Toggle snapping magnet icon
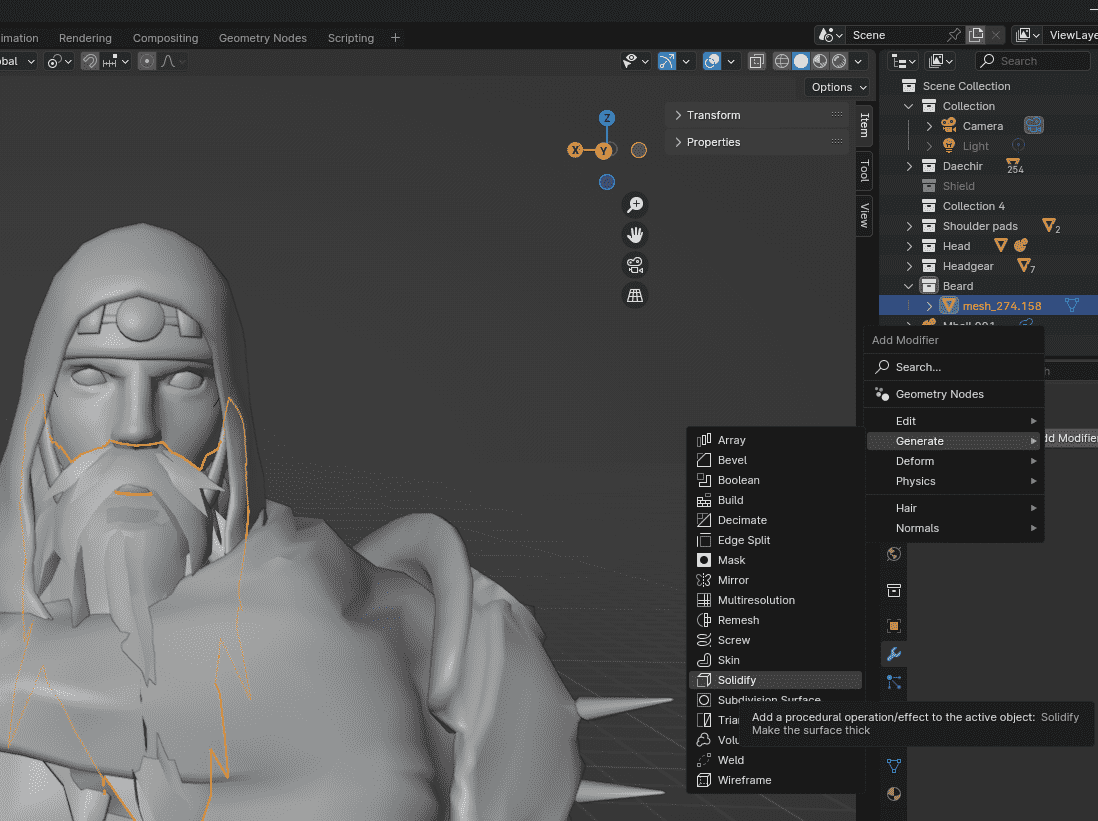This screenshot has height=821, width=1098. pos(90,62)
